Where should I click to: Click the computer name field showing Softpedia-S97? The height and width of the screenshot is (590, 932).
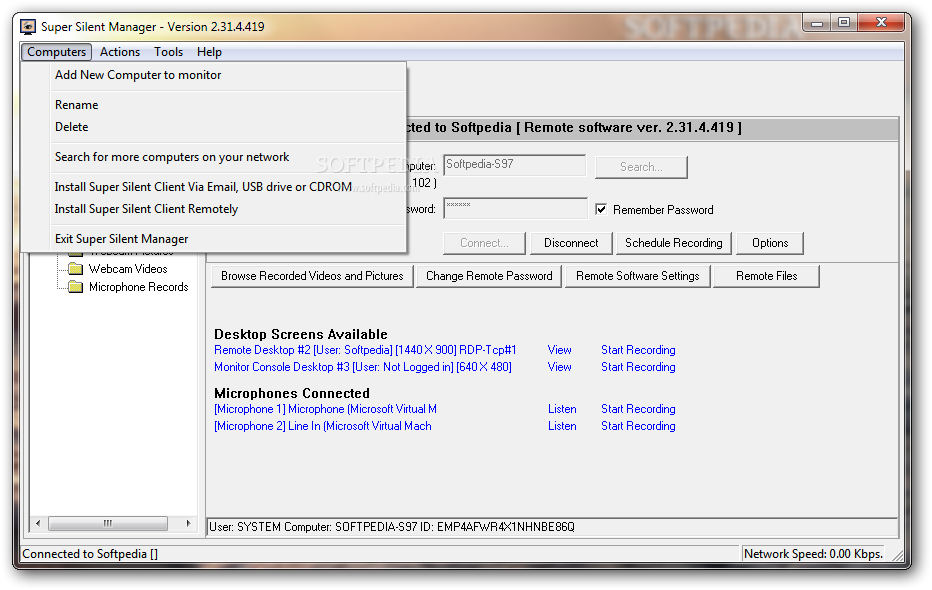[515, 165]
